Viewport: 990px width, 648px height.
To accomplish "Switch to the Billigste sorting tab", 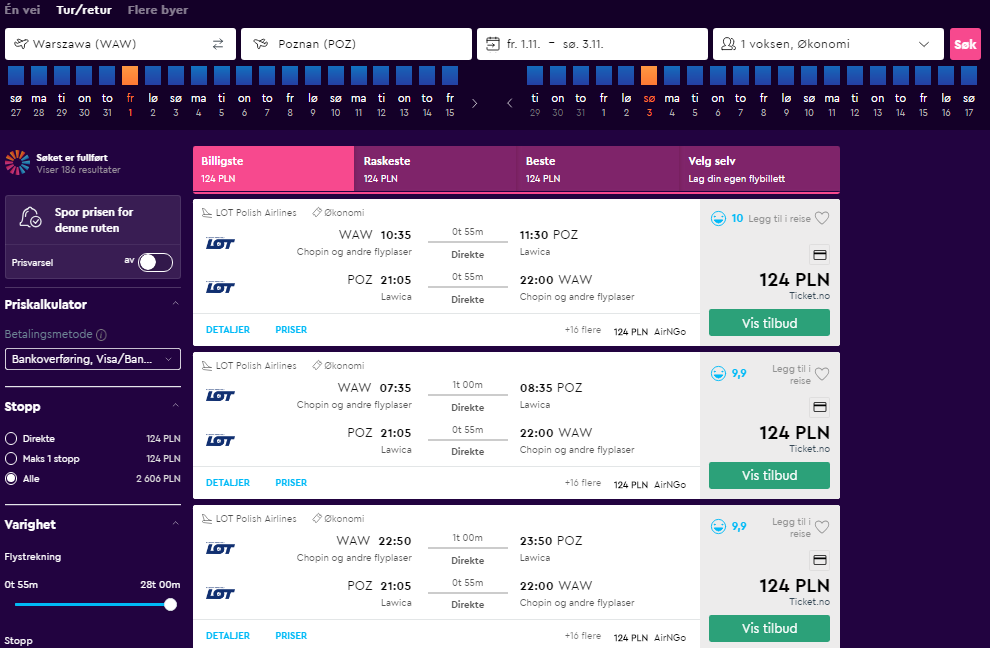I will (273, 169).
